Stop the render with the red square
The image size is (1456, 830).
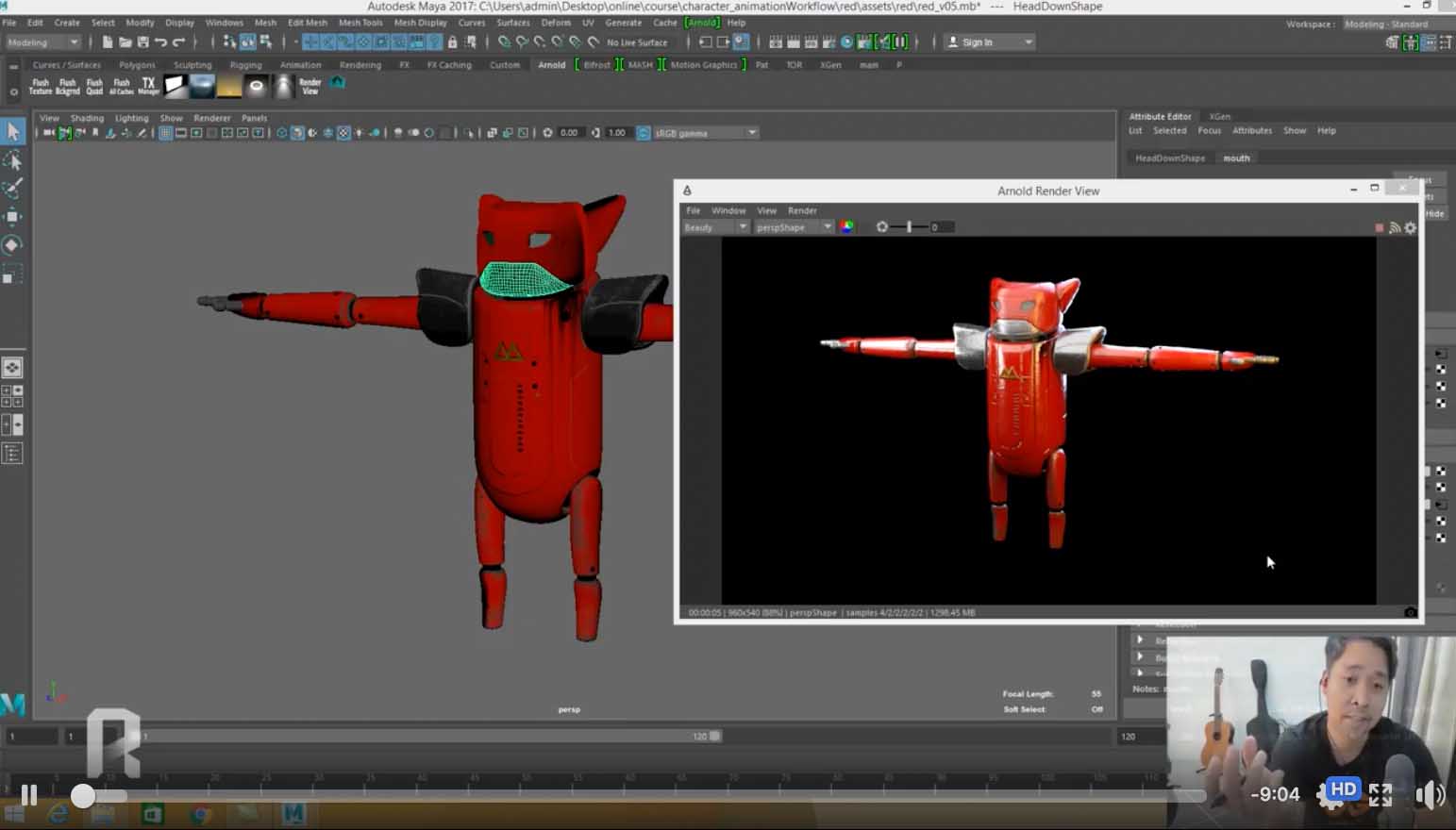1379,227
